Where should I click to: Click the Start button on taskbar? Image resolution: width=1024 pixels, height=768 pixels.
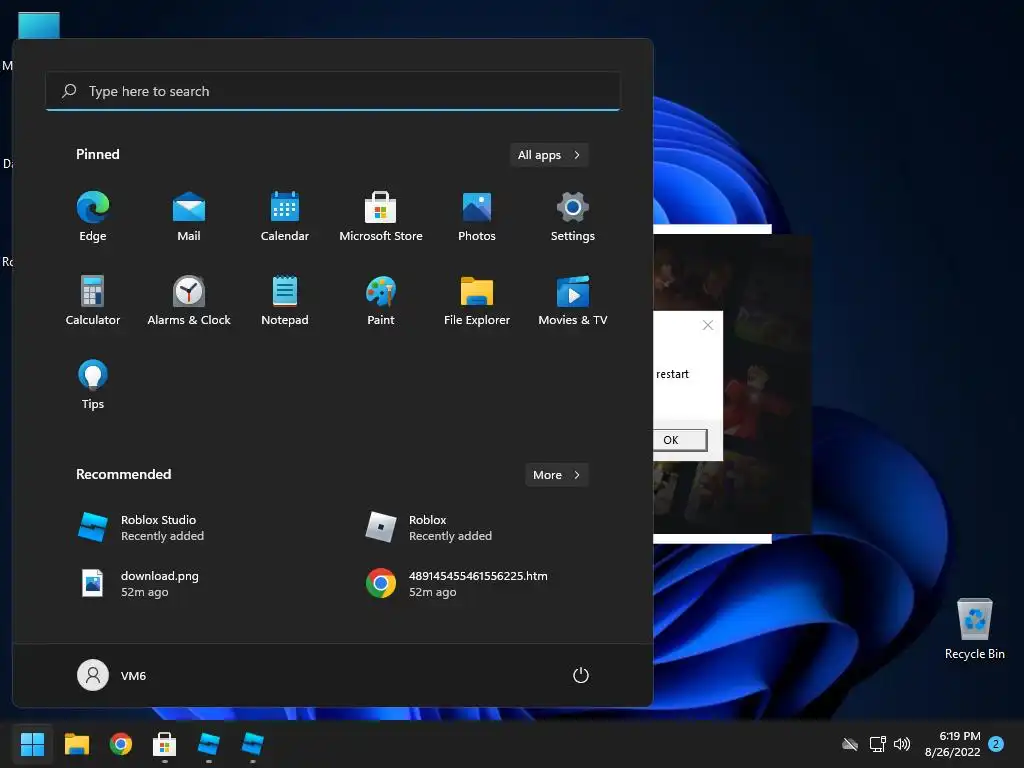pos(32,744)
